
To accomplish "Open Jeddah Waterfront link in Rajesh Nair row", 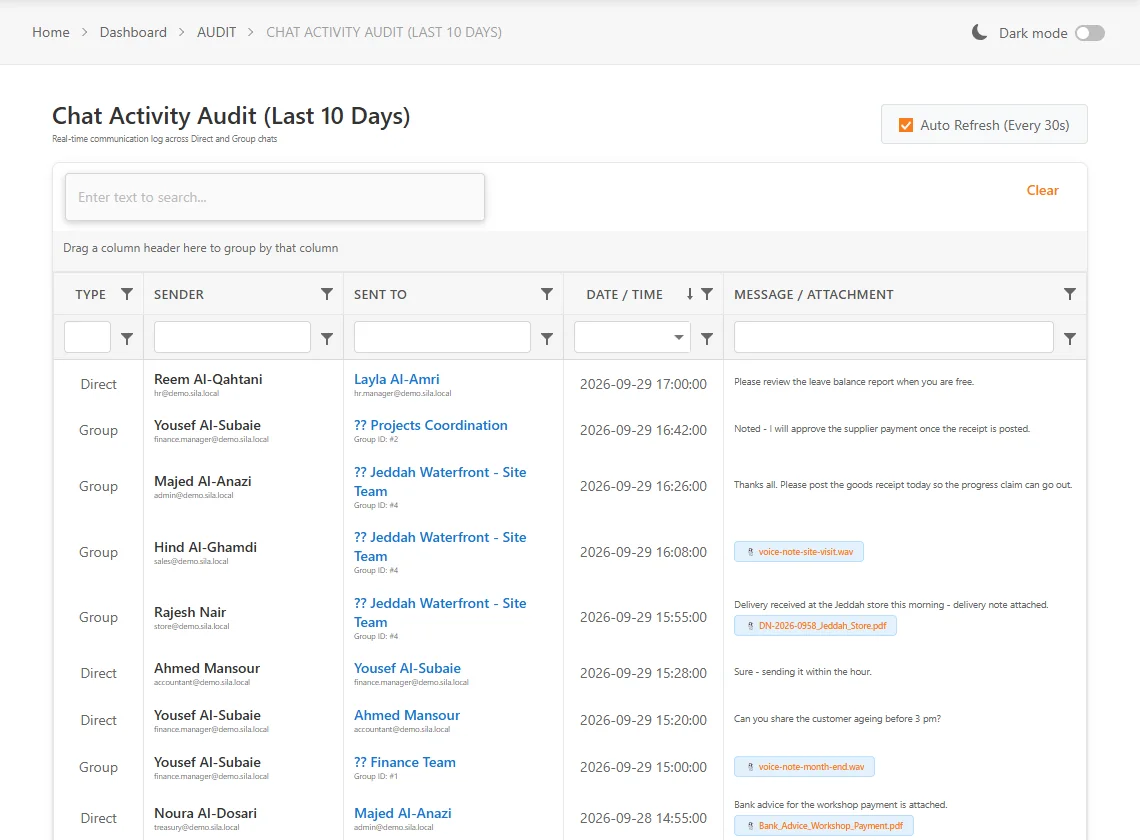I will click(440, 612).
